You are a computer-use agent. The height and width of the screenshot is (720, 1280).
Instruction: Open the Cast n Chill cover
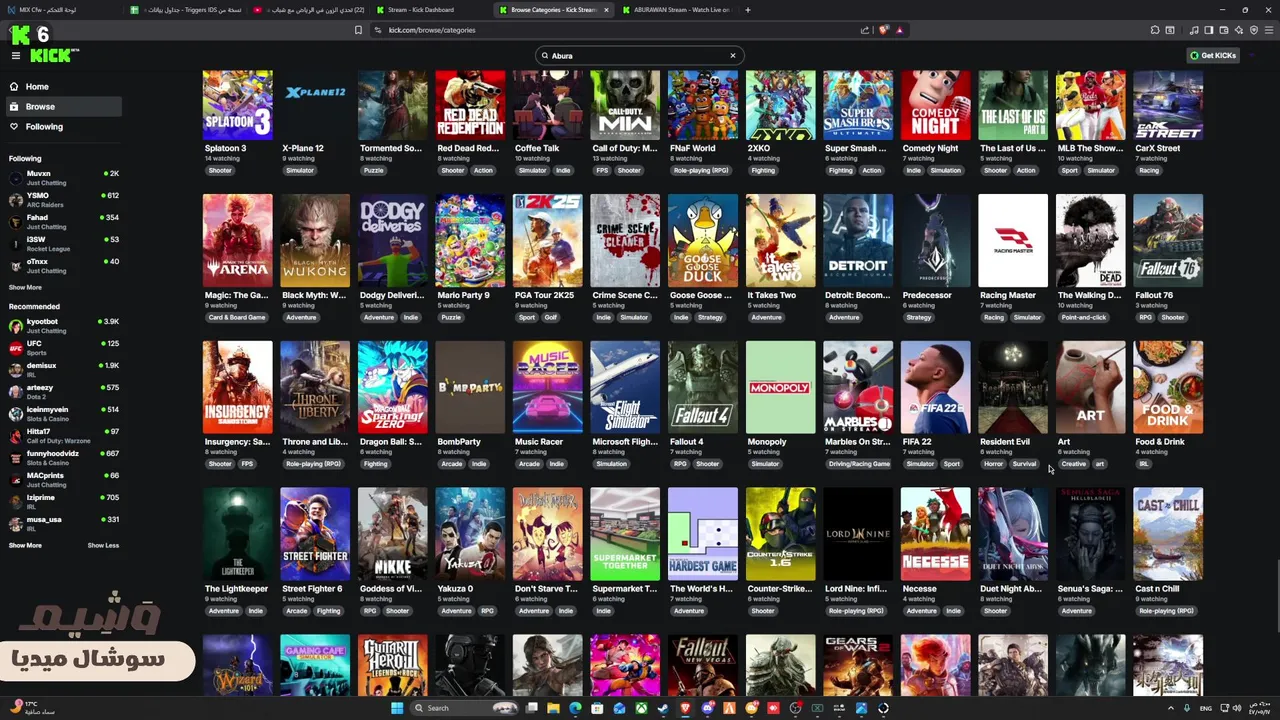click(1168, 534)
